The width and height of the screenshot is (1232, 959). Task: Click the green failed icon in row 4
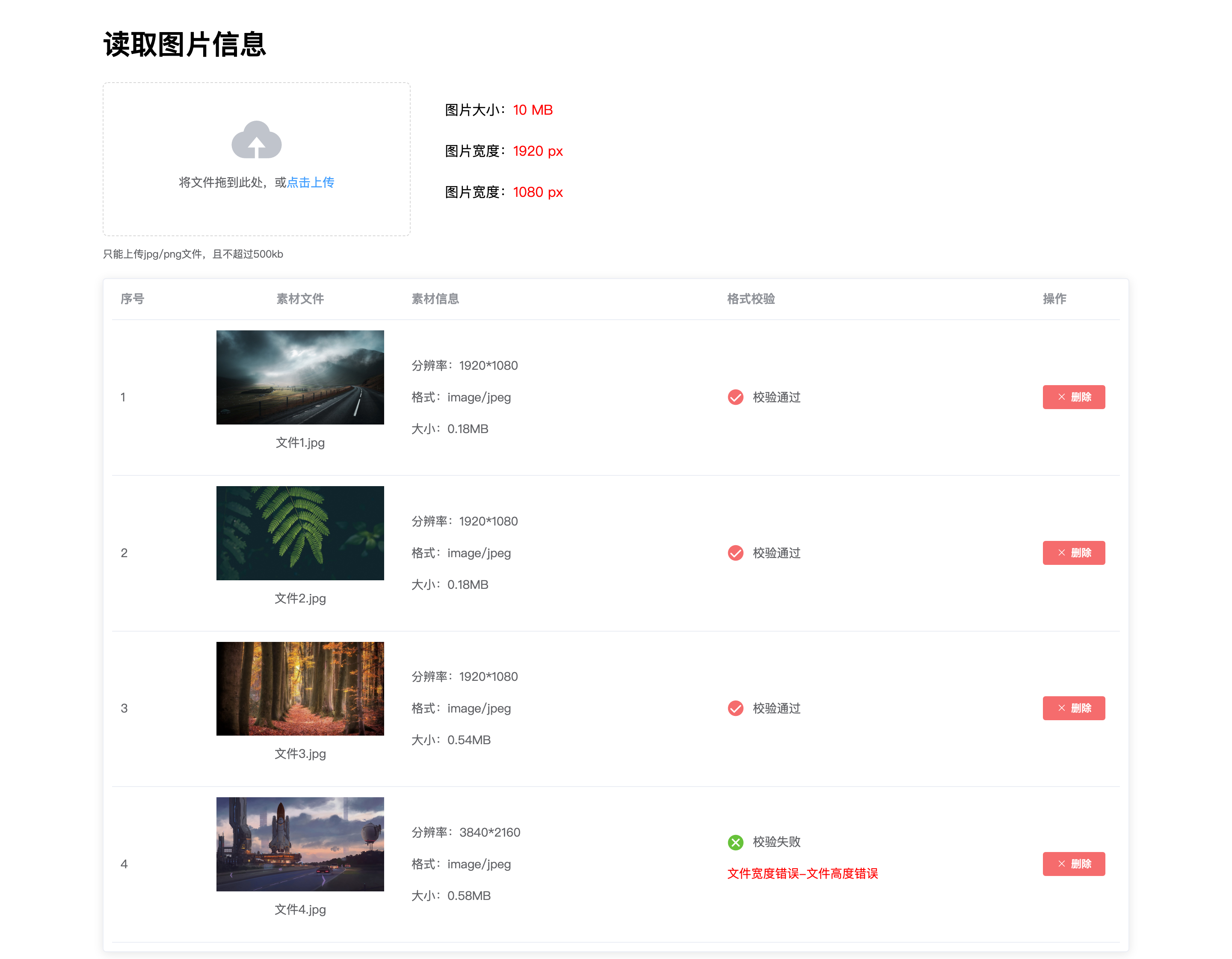click(735, 842)
